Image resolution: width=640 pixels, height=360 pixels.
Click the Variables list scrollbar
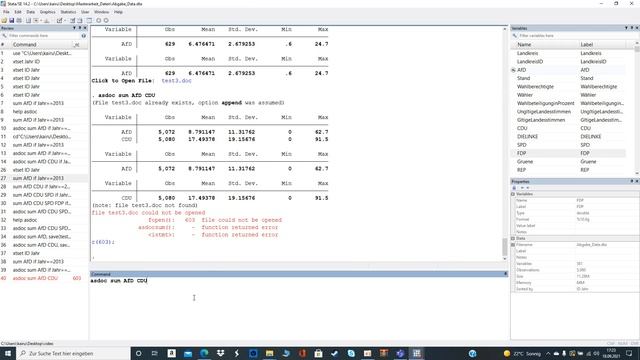point(637,49)
